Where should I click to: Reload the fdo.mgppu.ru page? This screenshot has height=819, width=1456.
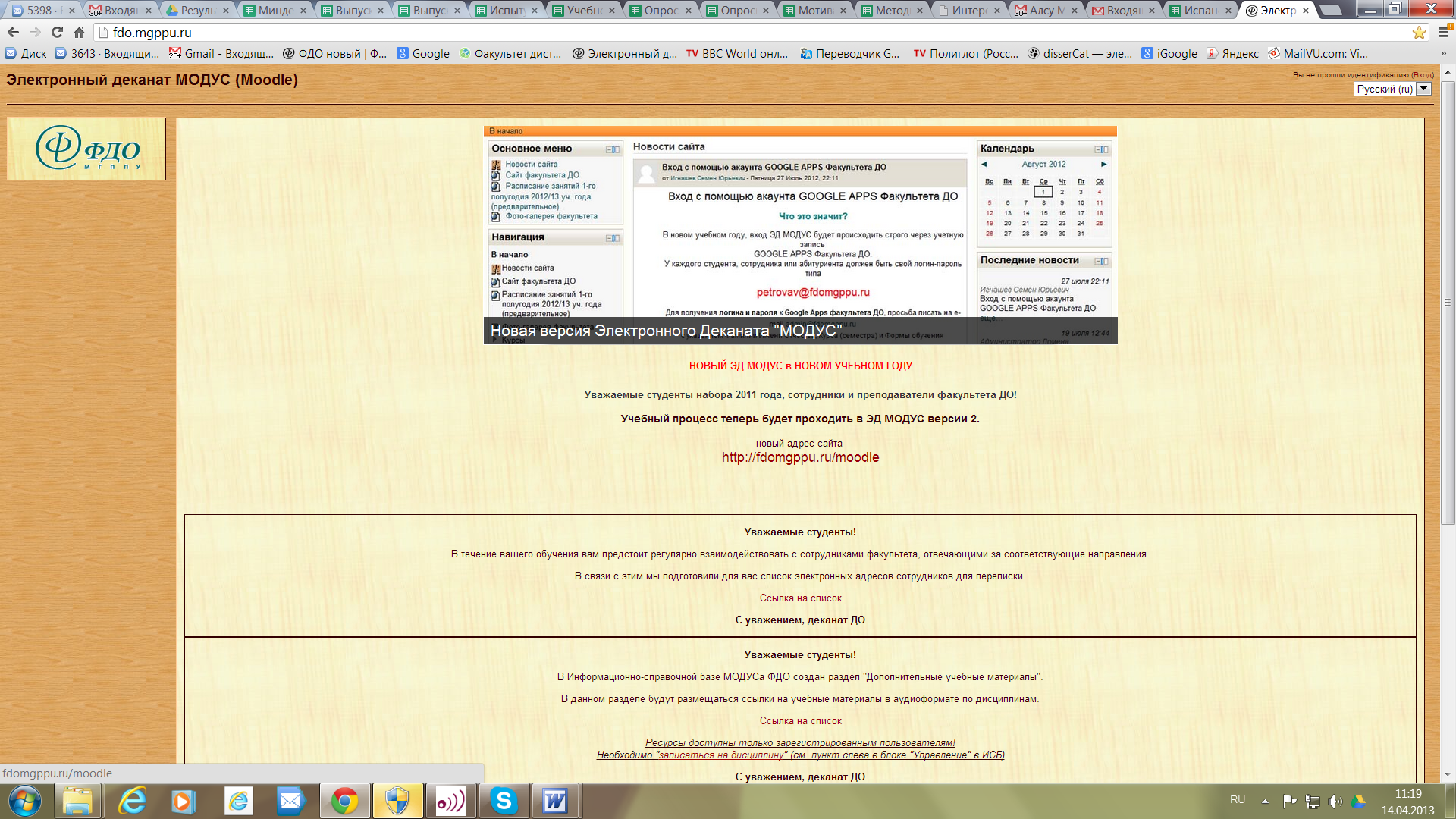(57, 33)
